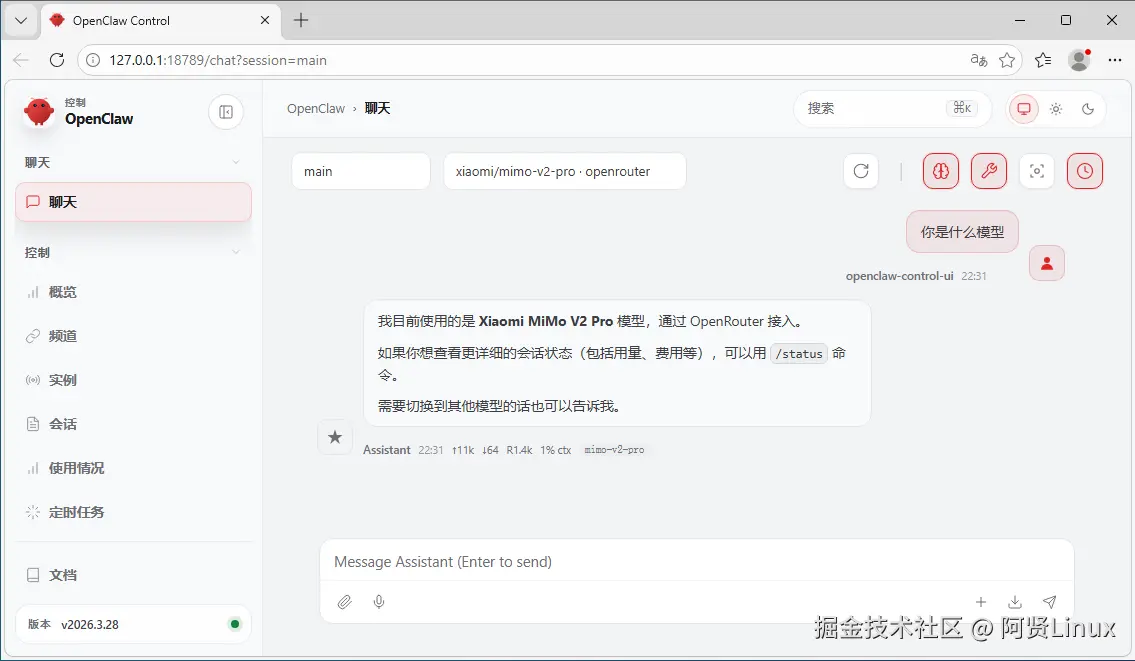Screen dimensions: 1135x661
Task: Focus the 搜索 search field
Action: point(892,109)
